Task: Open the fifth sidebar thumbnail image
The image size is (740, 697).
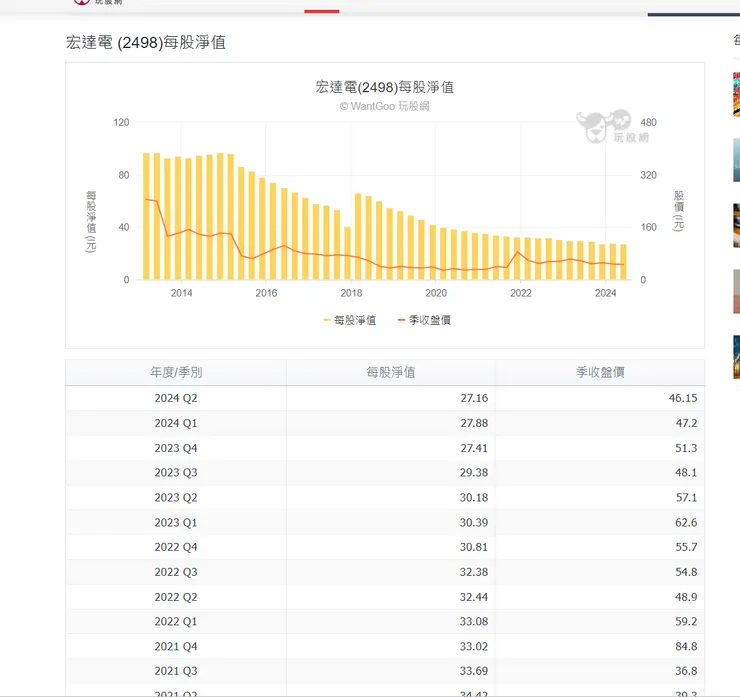Action: click(x=736, y=357)
